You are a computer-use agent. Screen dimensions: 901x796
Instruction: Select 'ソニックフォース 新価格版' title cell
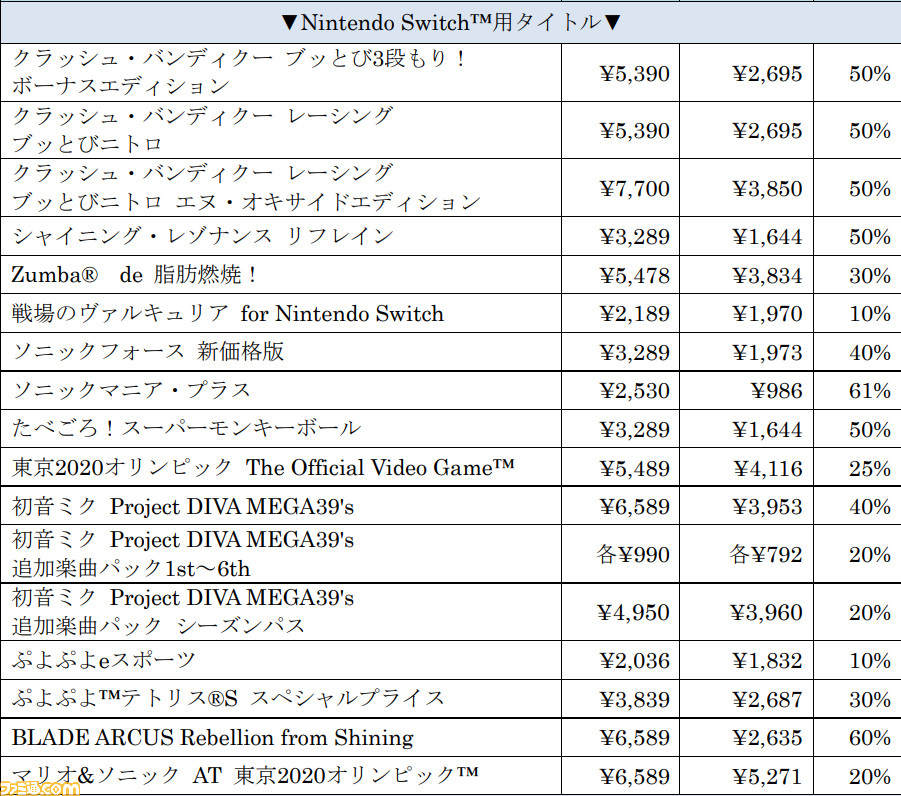pyautogui.click(x=281, y=352)
